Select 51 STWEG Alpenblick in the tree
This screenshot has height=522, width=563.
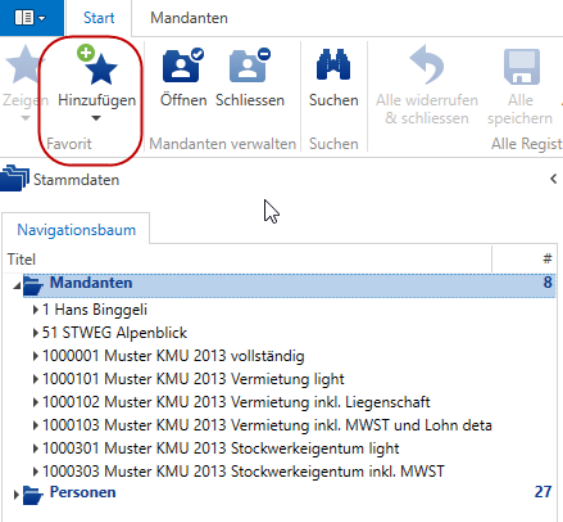pos(115,332)
